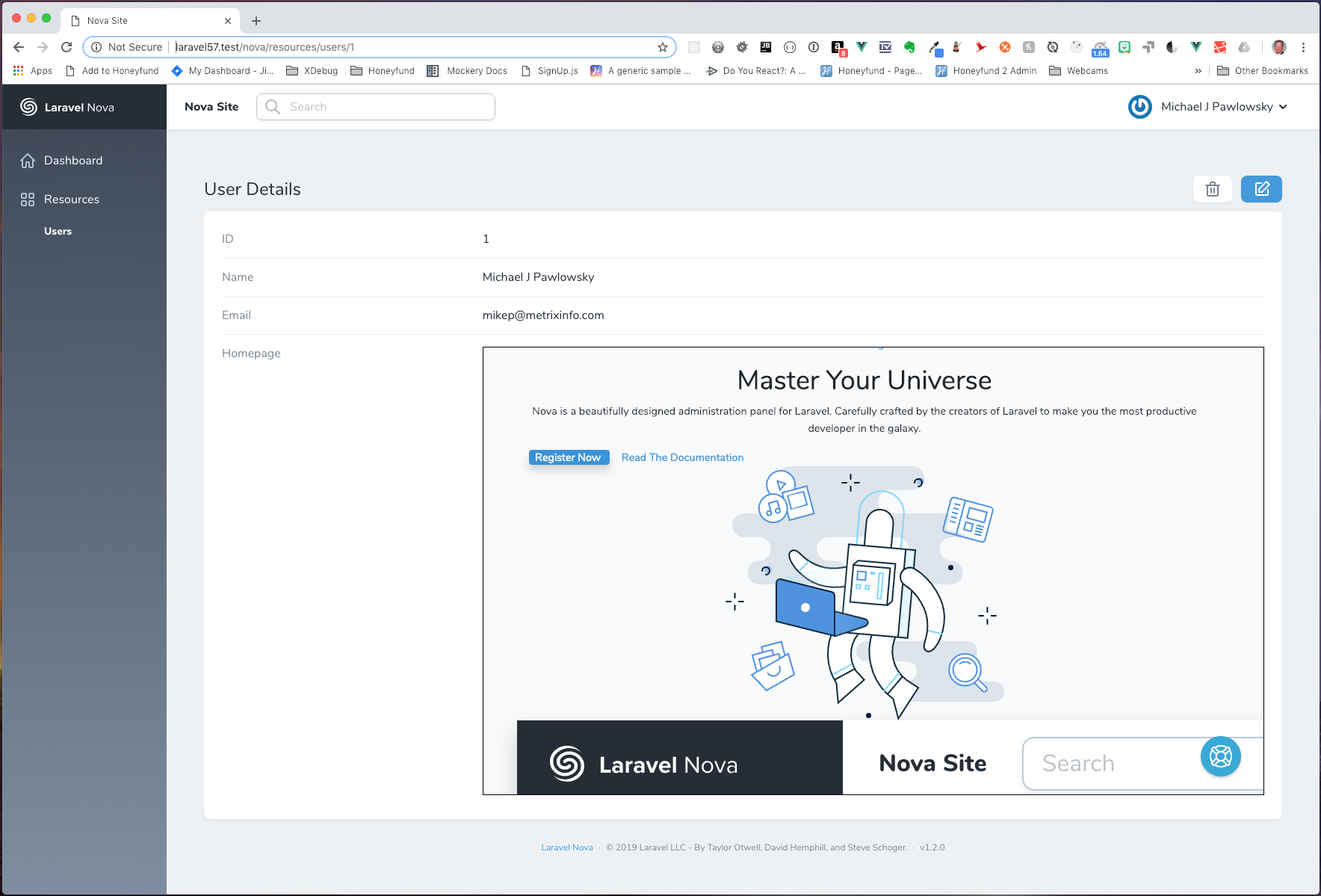
Task: Open the Apps grid in bookmarks bar
Action: 32,71
